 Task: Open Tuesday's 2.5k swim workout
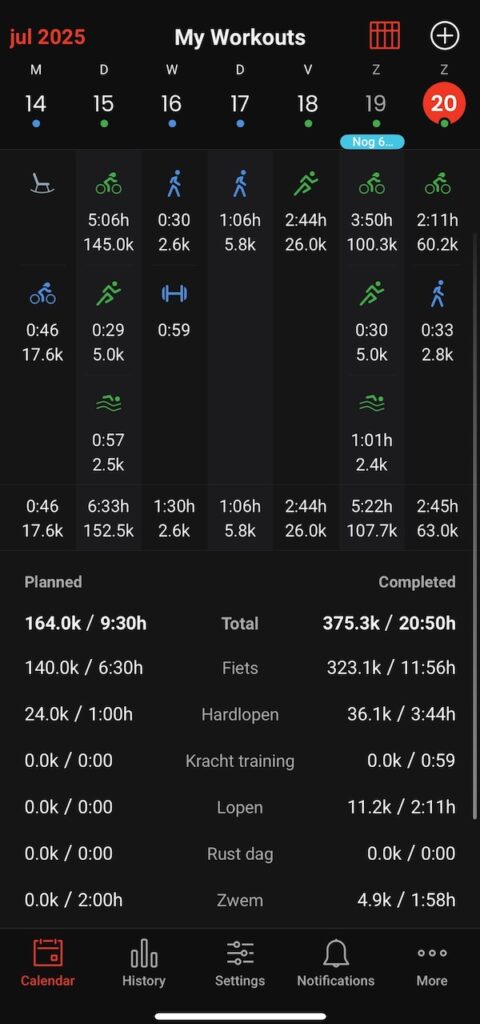point(108,432)
